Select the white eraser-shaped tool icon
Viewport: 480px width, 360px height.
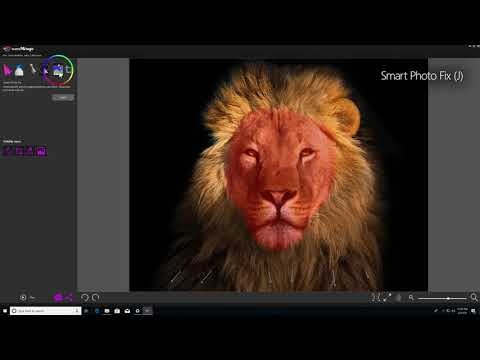point(19,70)
